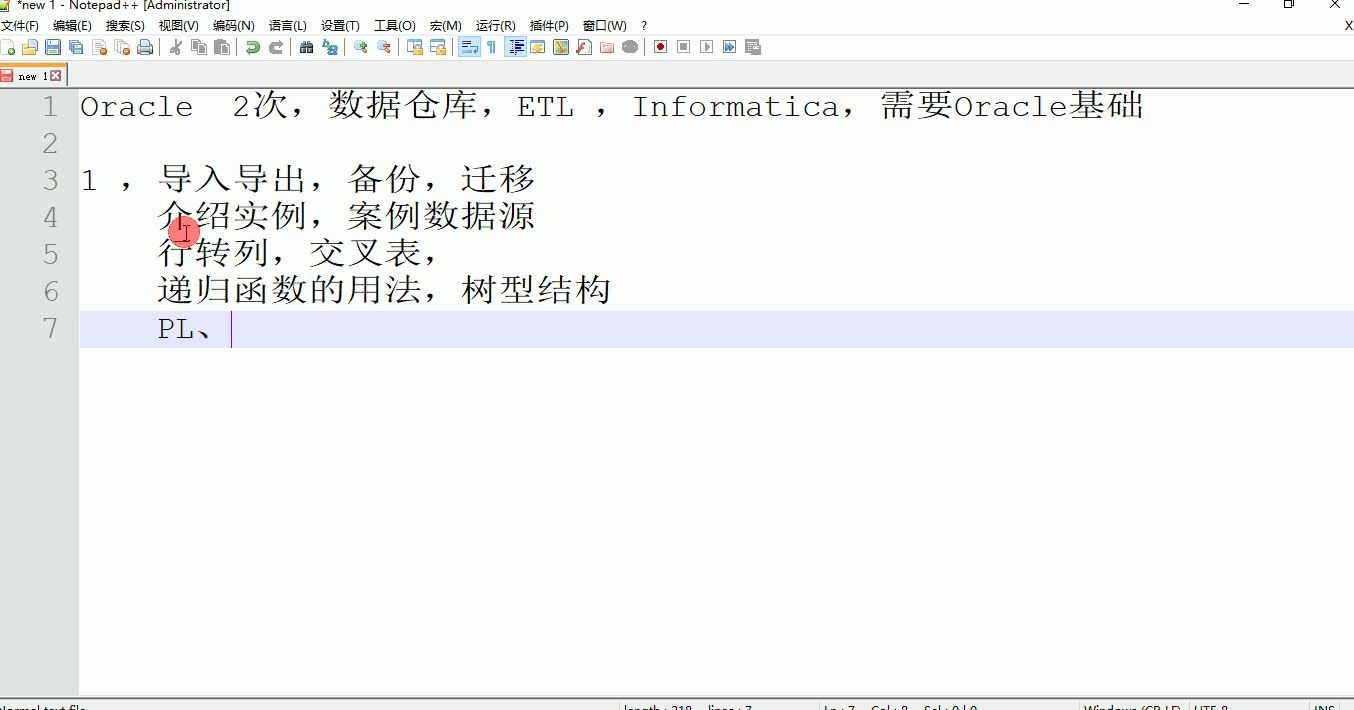Toggle synchronized vertical scrolling
Screen dimensions: 1354x710
point(415,47)
